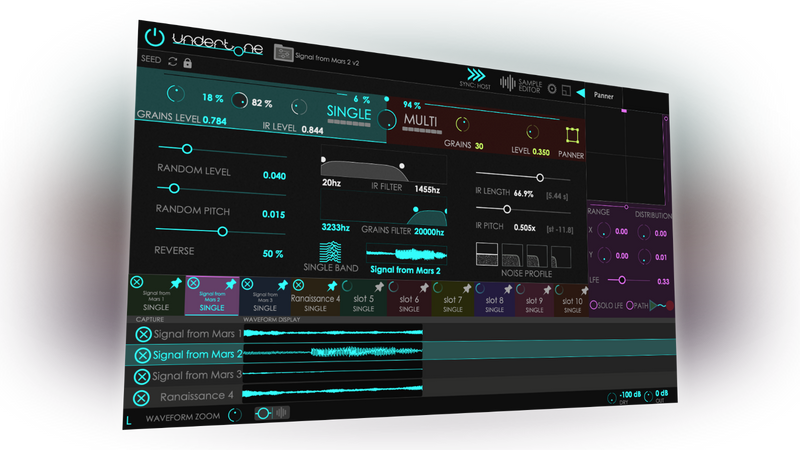The image size is (800, 450).
Task: Click the IR Length slider handle
Action: tap(539, 178)
